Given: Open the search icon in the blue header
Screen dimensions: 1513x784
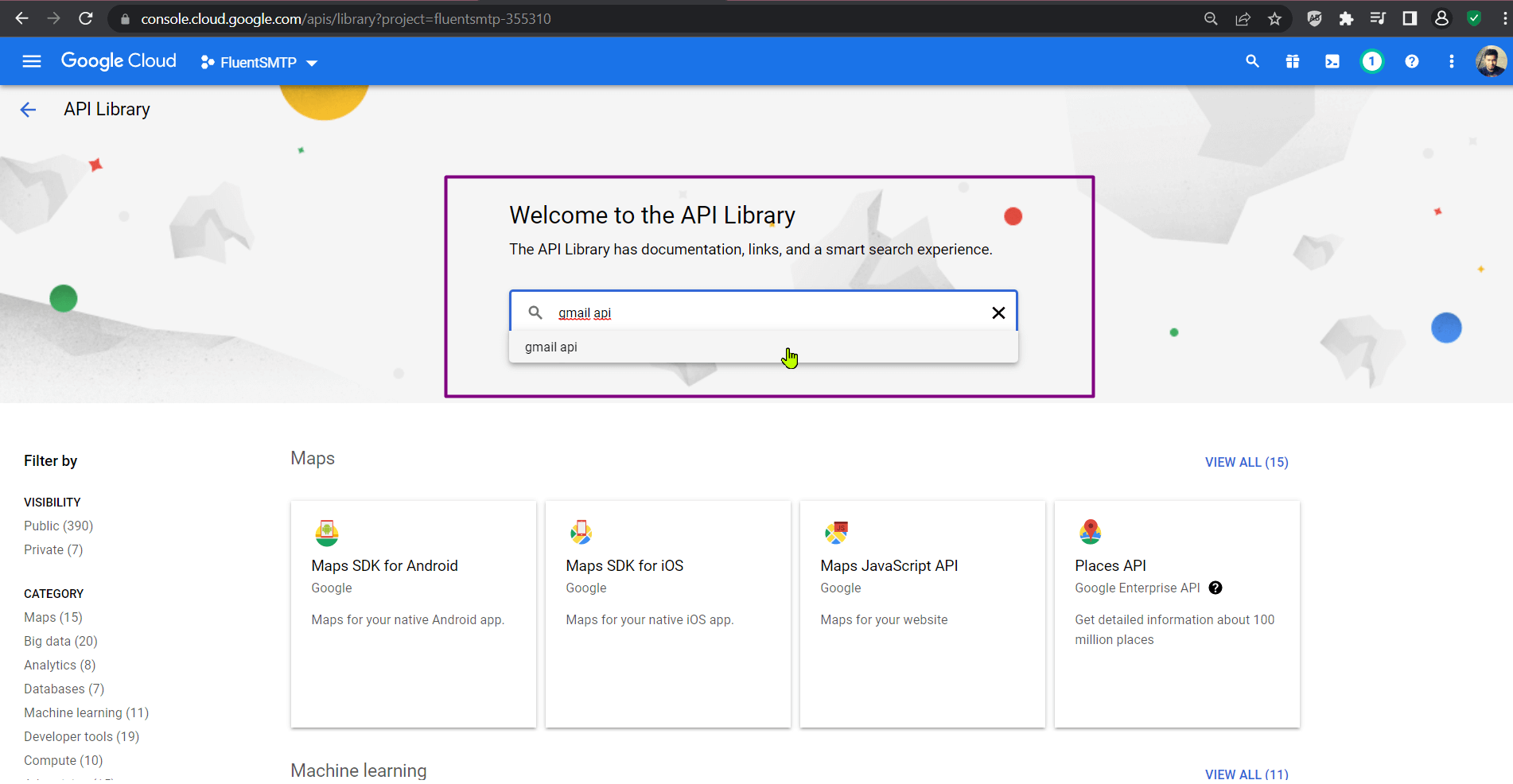Looking at the screenshot, I should (1252, 61).
